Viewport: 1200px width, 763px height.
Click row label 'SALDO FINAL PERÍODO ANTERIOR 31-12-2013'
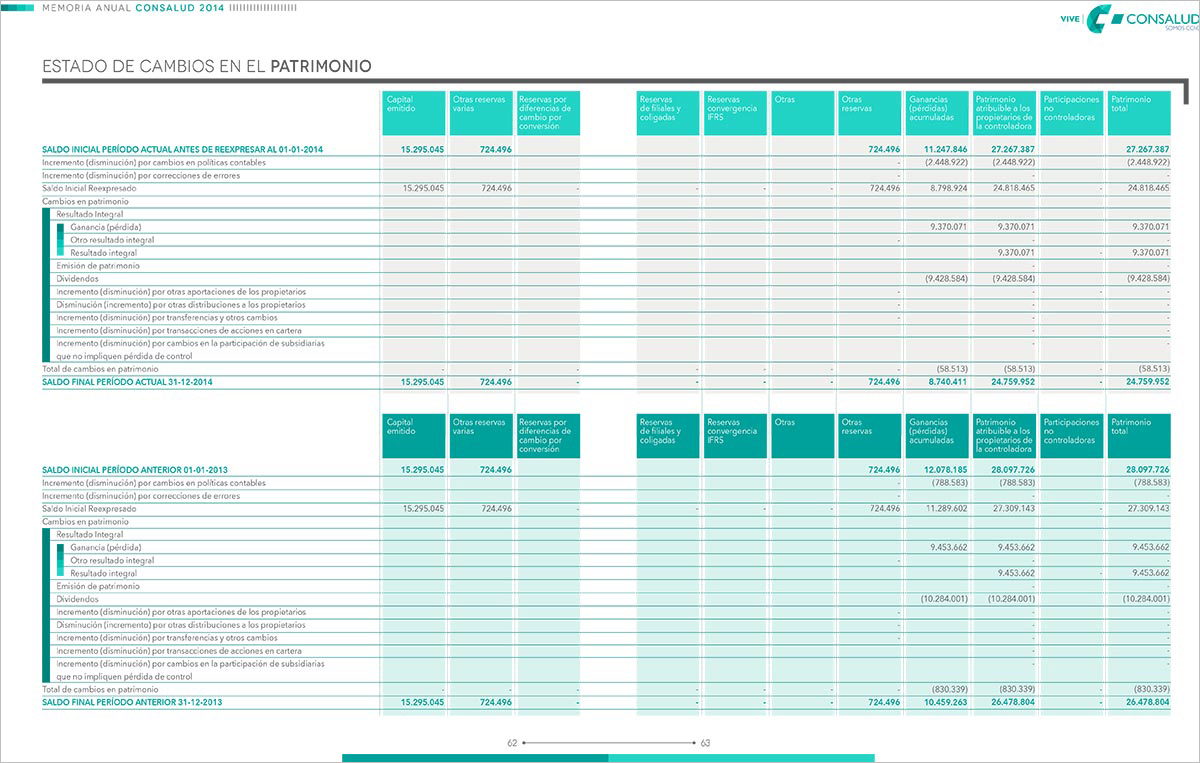click(x=131, y=702)
